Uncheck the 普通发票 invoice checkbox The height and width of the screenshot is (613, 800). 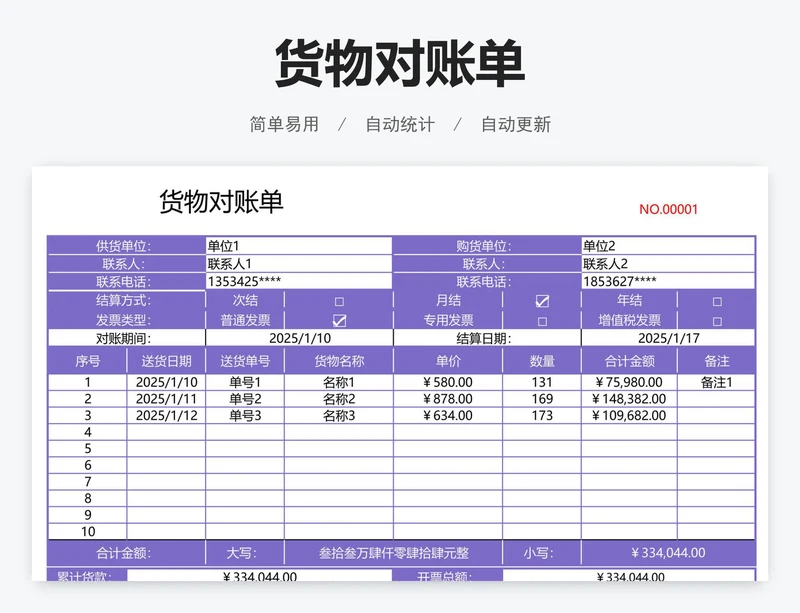[339, 321]
